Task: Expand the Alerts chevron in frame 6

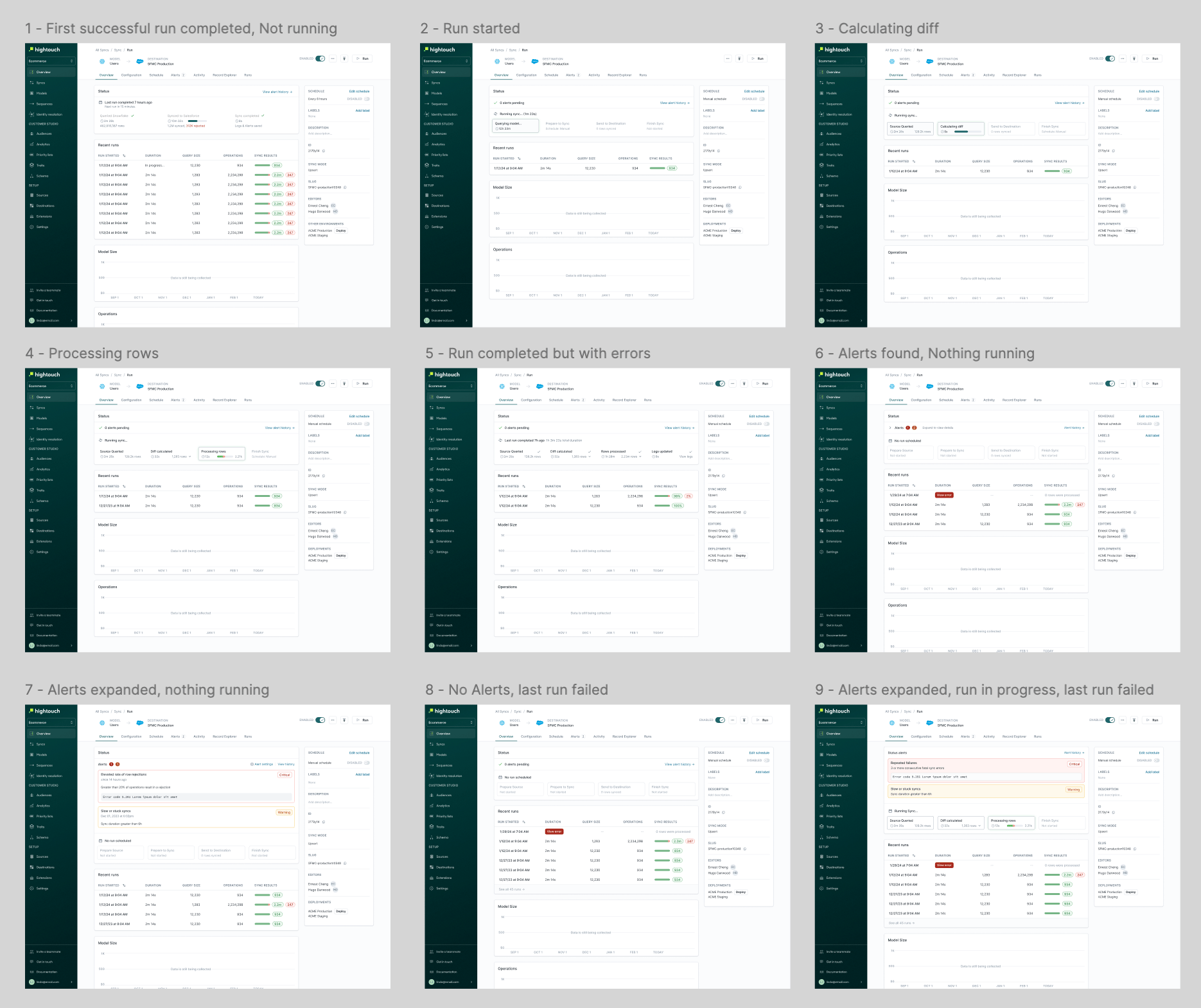Action: [890, 428]
